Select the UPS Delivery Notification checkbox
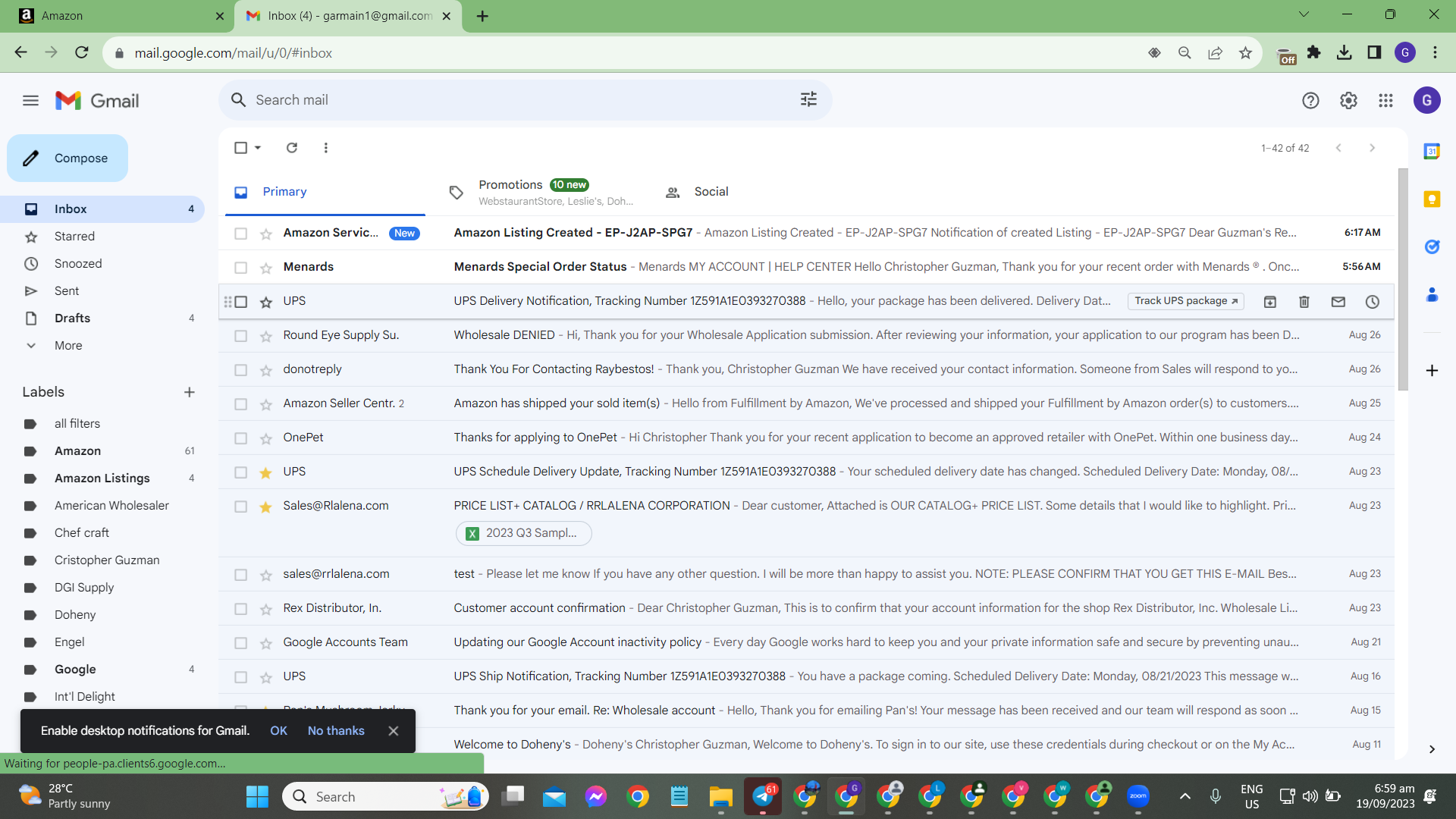Screen dimensions: 1456x819 pyautogui.click(x=241, y=302)
